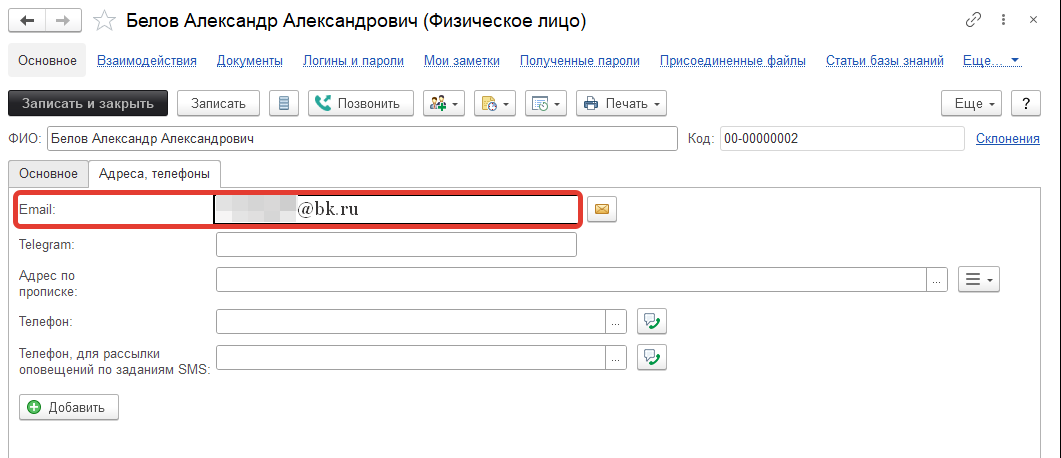Expand the Печать print menu
This screenshot has width=1061, height=458.
point(621,104)
